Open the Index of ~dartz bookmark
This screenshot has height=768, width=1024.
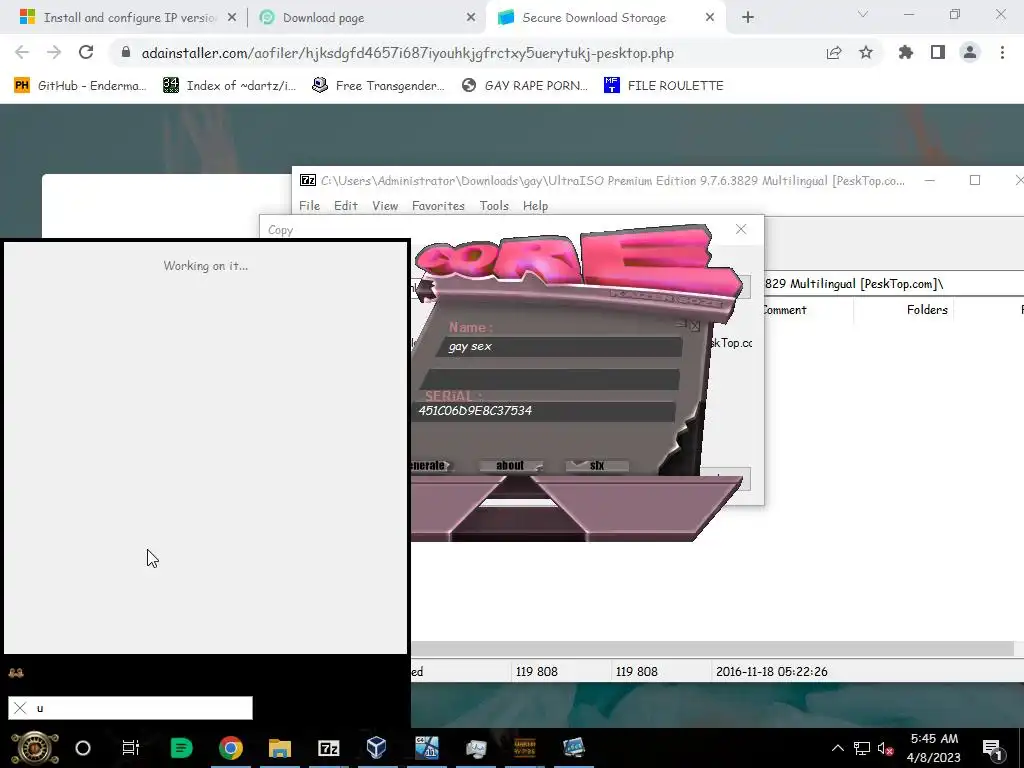(x=230, y=86)
